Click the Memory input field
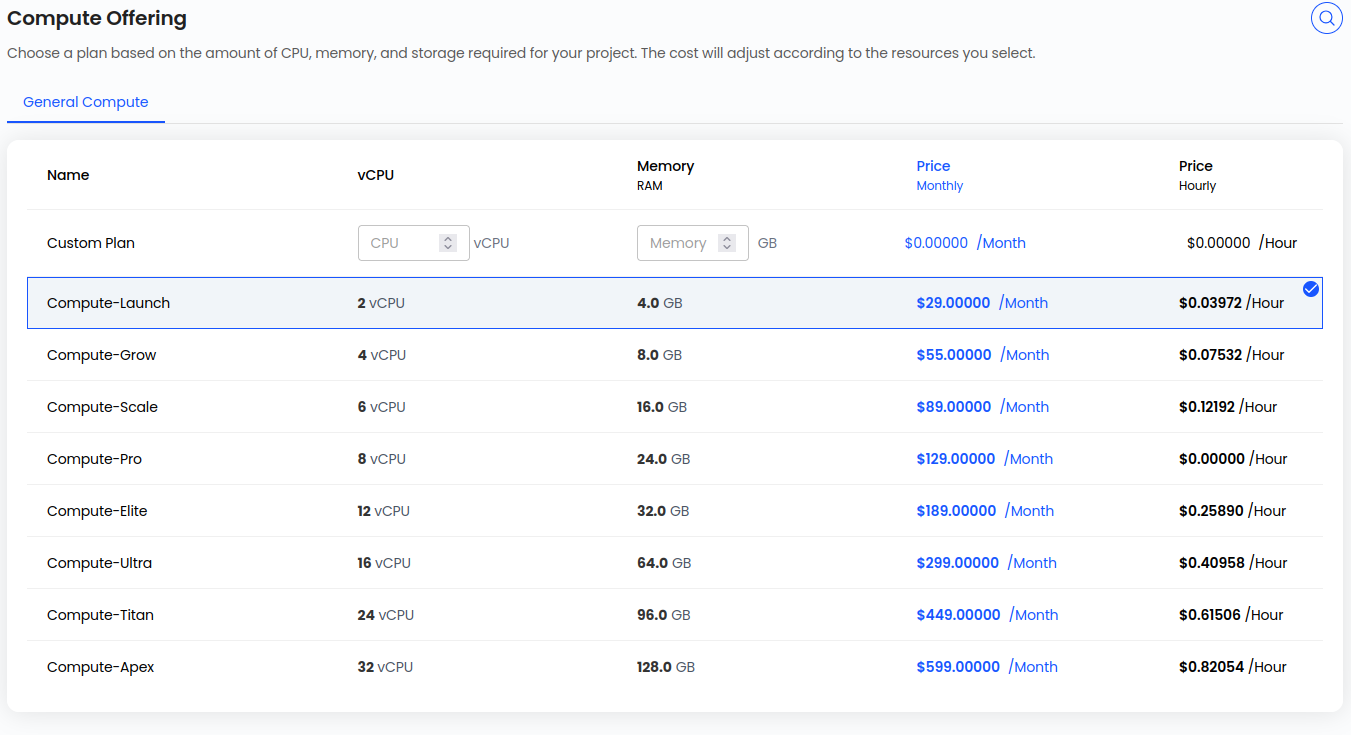 click(x=693, y=243)
